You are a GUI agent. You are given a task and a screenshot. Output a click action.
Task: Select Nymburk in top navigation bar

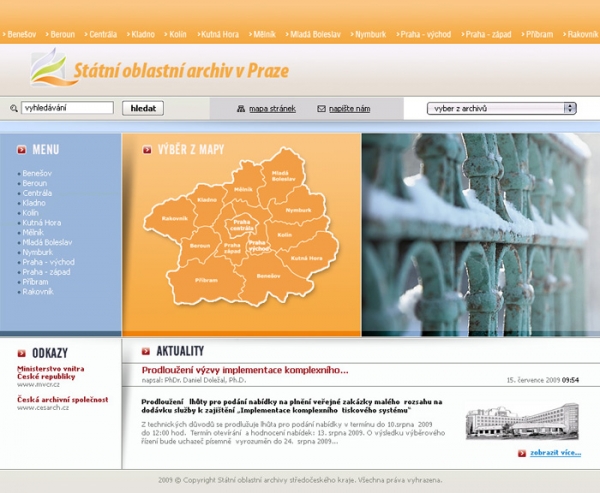click(370, 34)
